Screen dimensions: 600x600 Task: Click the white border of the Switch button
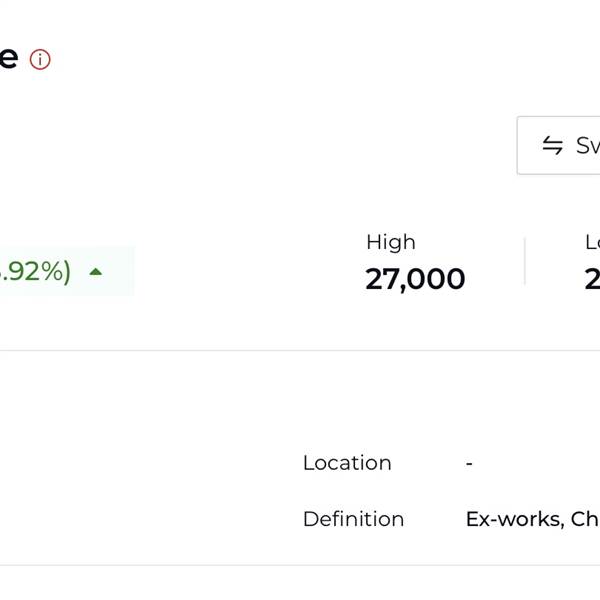[518, 146]
